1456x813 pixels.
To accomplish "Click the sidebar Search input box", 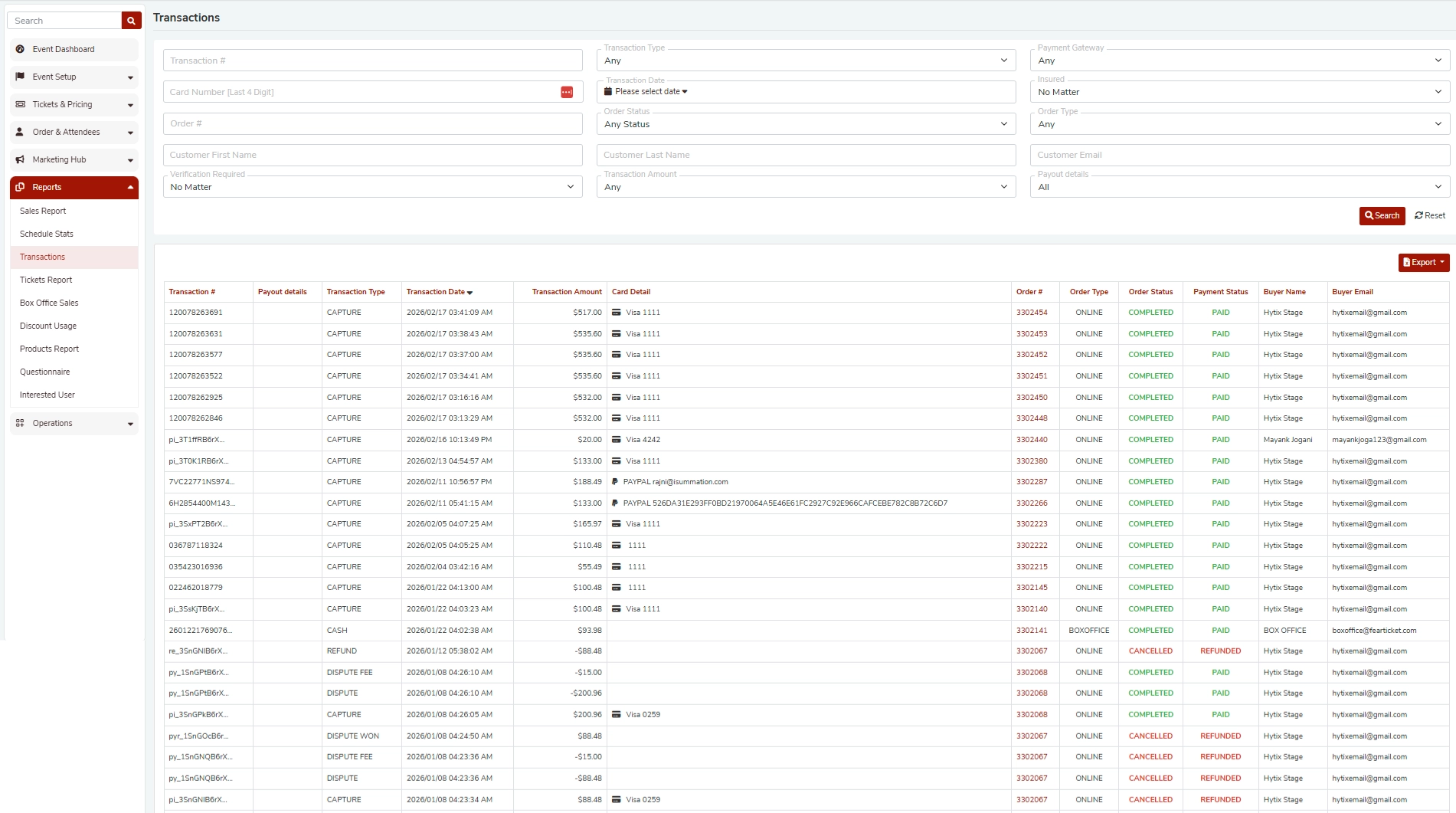I will [x=64, y=21].
